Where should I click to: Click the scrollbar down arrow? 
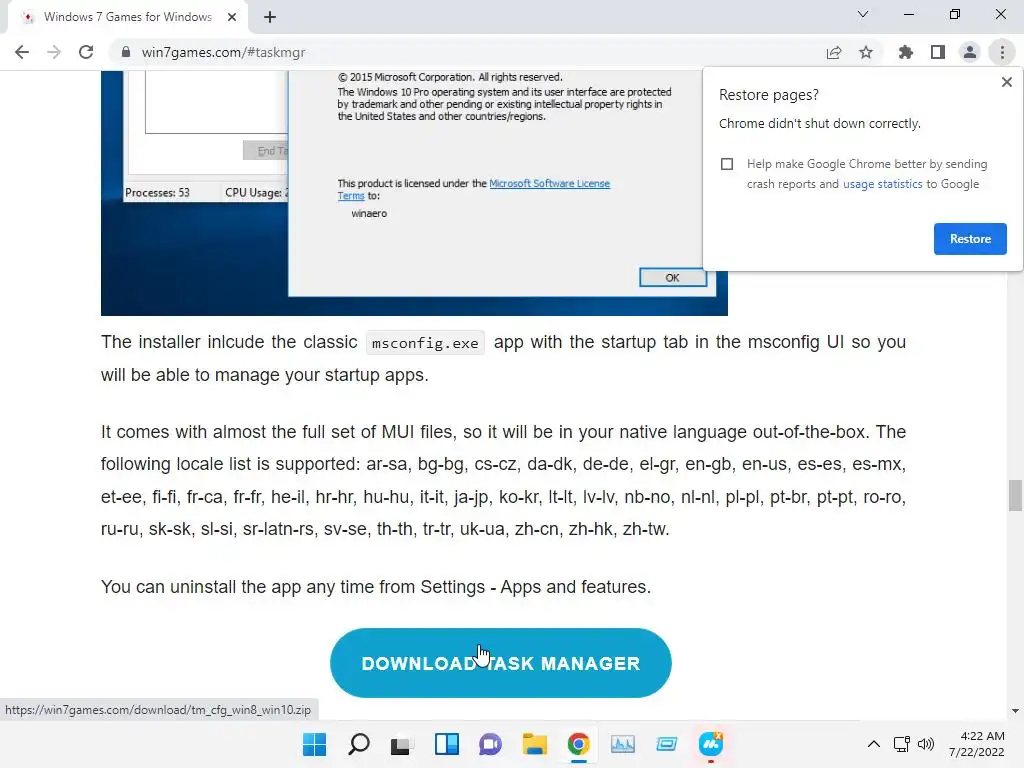[x=1015, y=711]
